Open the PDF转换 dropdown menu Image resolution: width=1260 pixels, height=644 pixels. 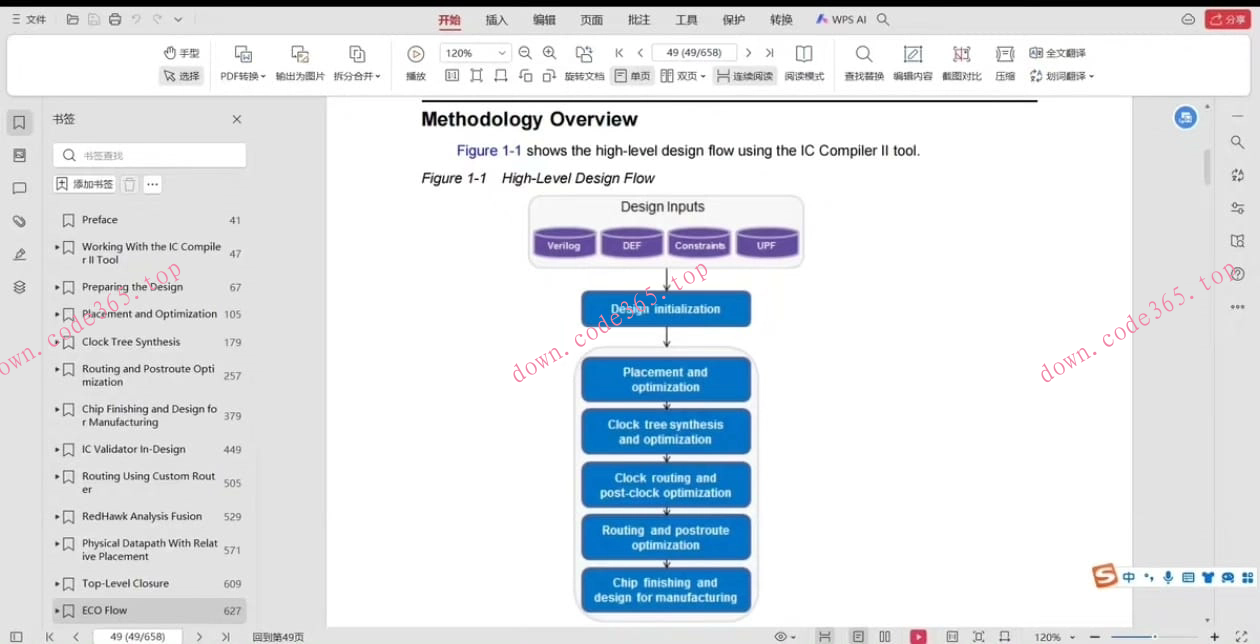tap(243, 76)
